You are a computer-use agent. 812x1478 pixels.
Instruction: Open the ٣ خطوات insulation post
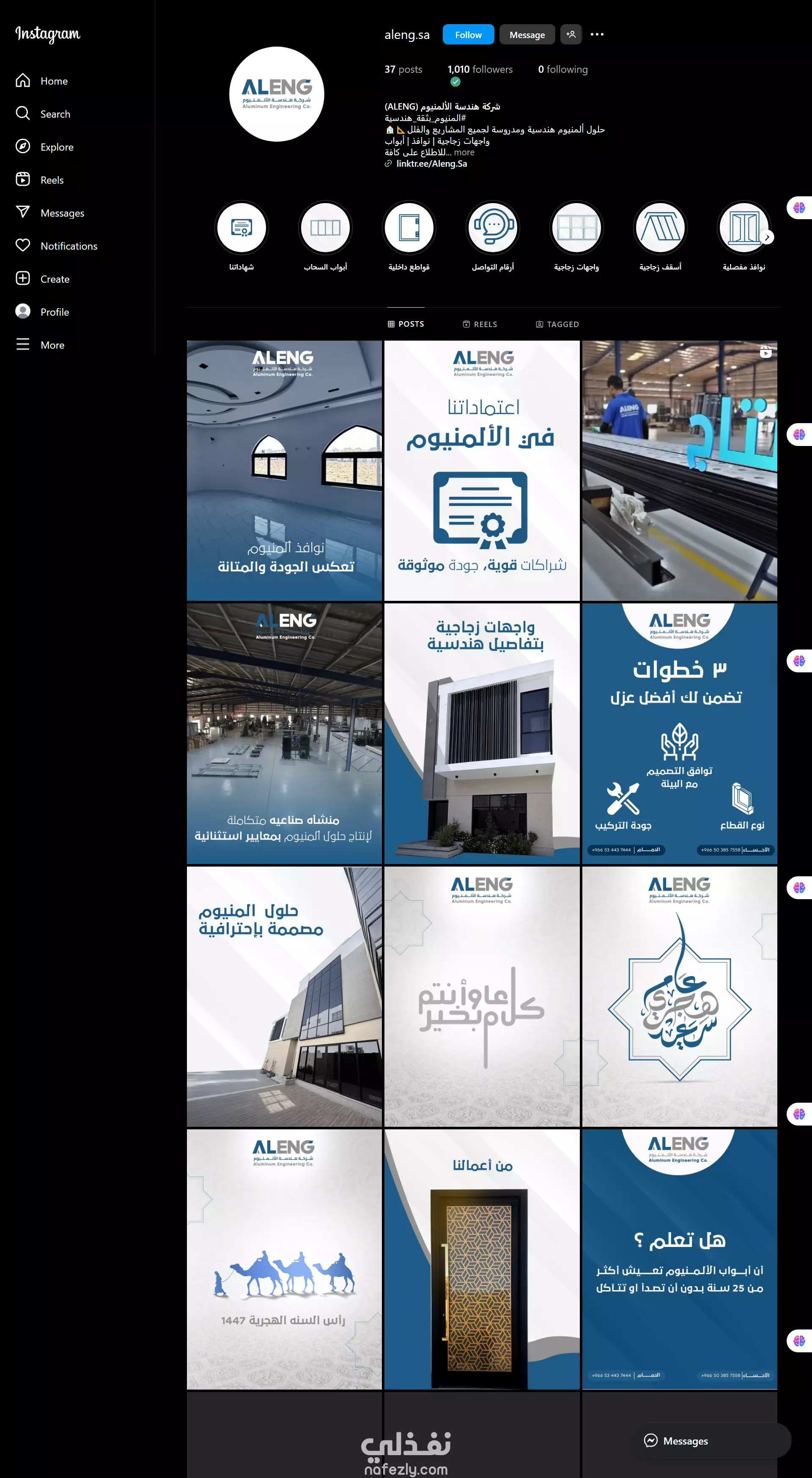tap(680, 733)
